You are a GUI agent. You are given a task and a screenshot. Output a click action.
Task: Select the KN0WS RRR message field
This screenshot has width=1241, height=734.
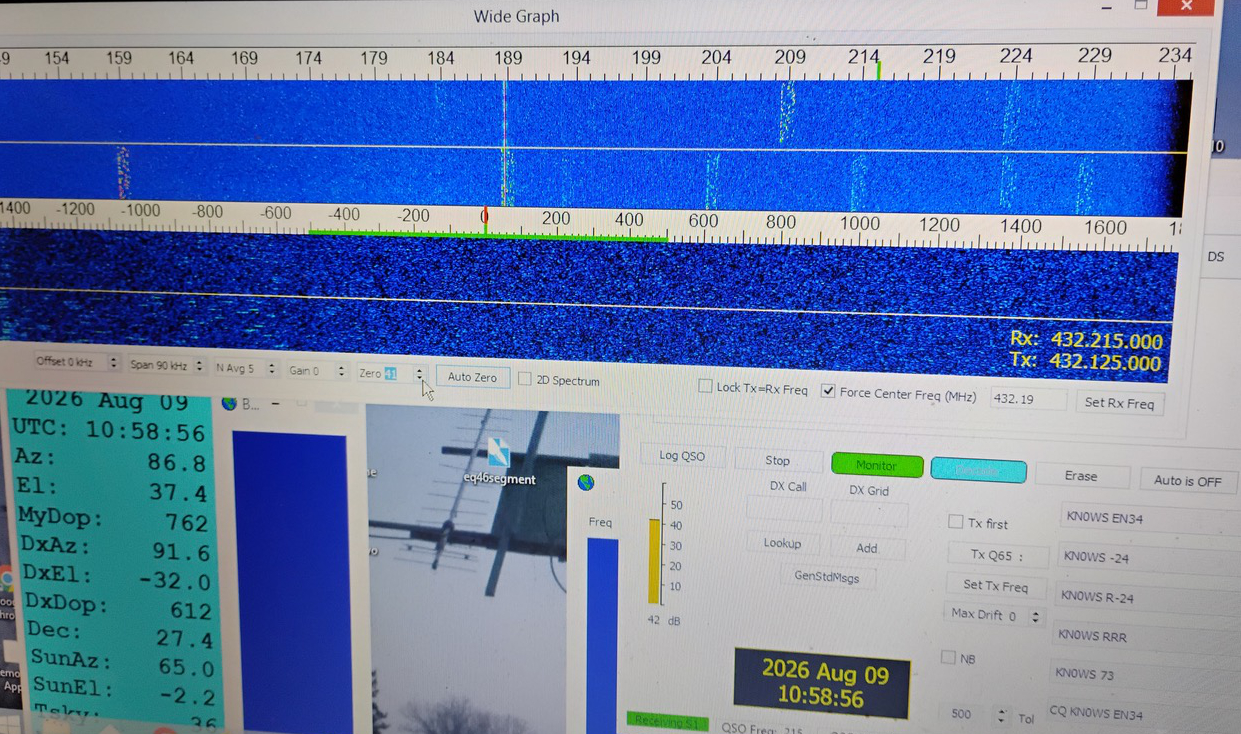click(1144, 636)
